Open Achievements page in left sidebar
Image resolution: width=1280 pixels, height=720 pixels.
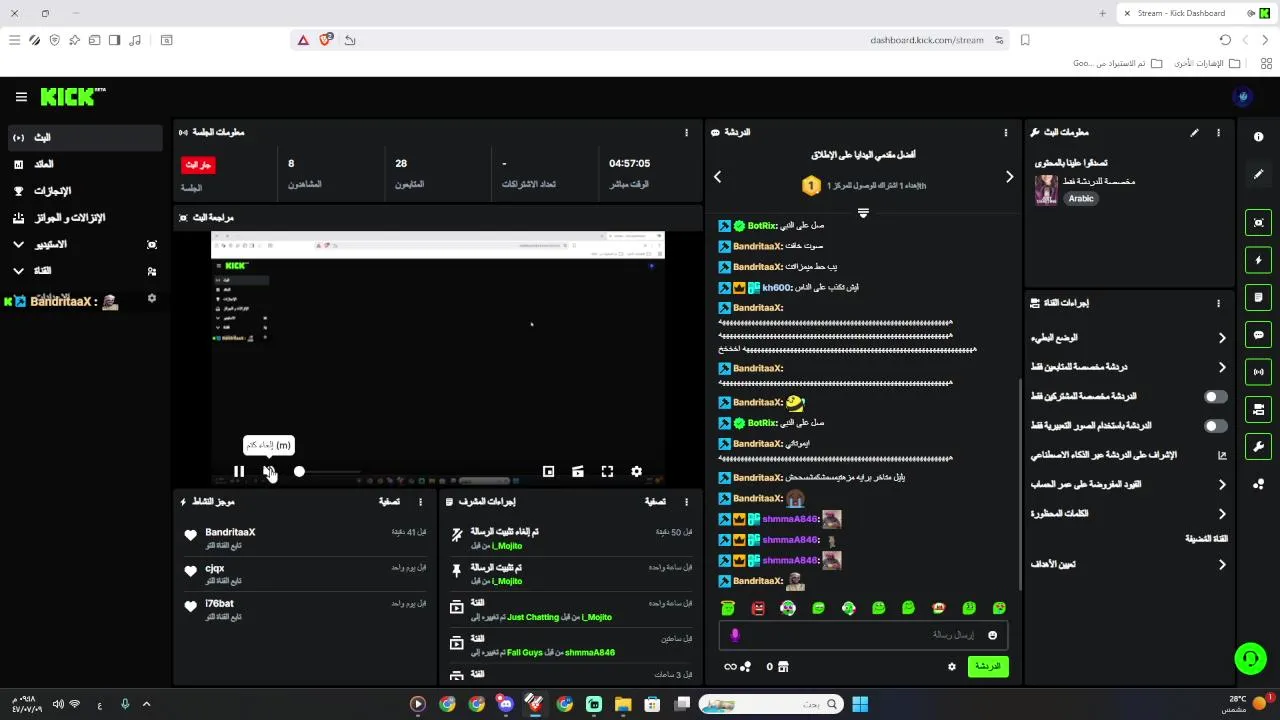click(x=84, y=191)
